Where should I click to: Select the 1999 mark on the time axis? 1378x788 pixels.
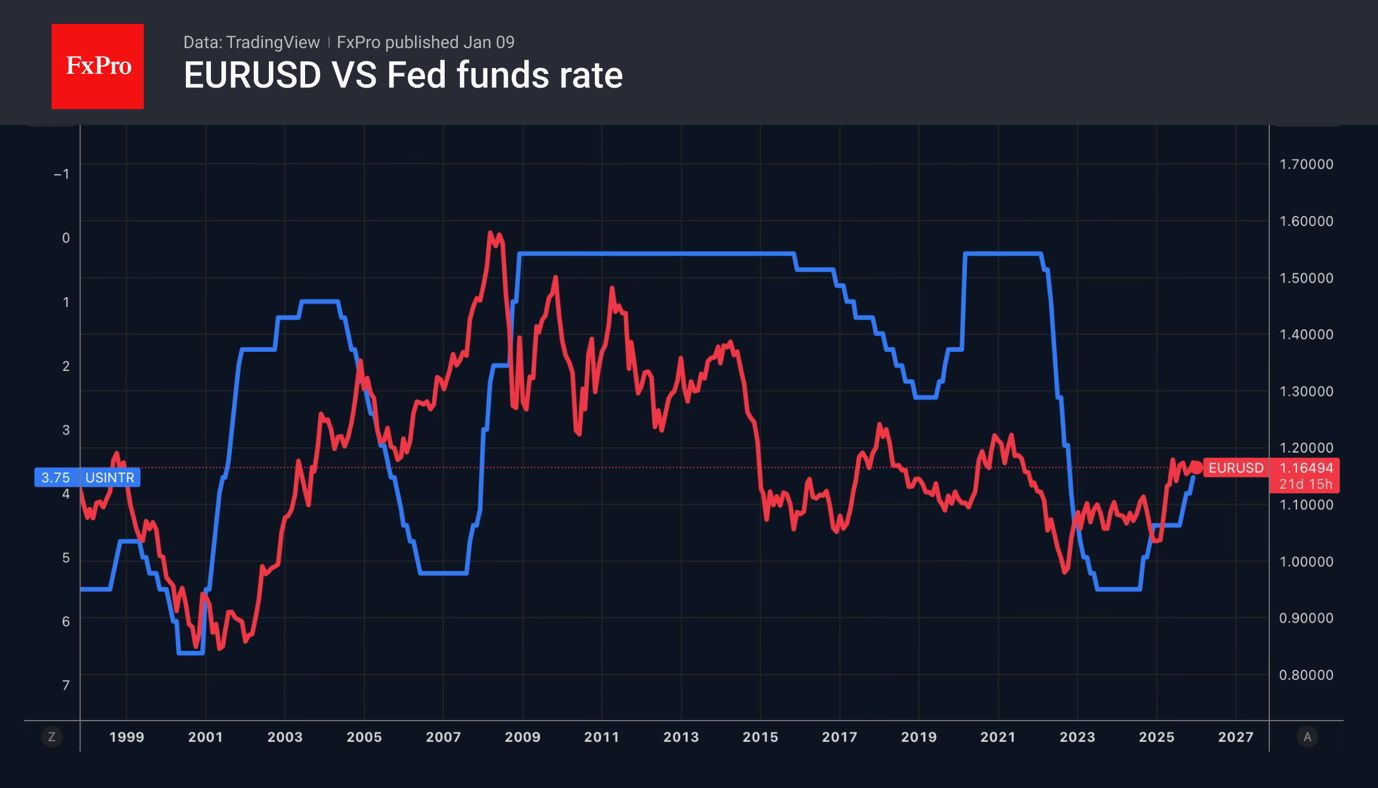pyautogui.click(x=126, y=737)
